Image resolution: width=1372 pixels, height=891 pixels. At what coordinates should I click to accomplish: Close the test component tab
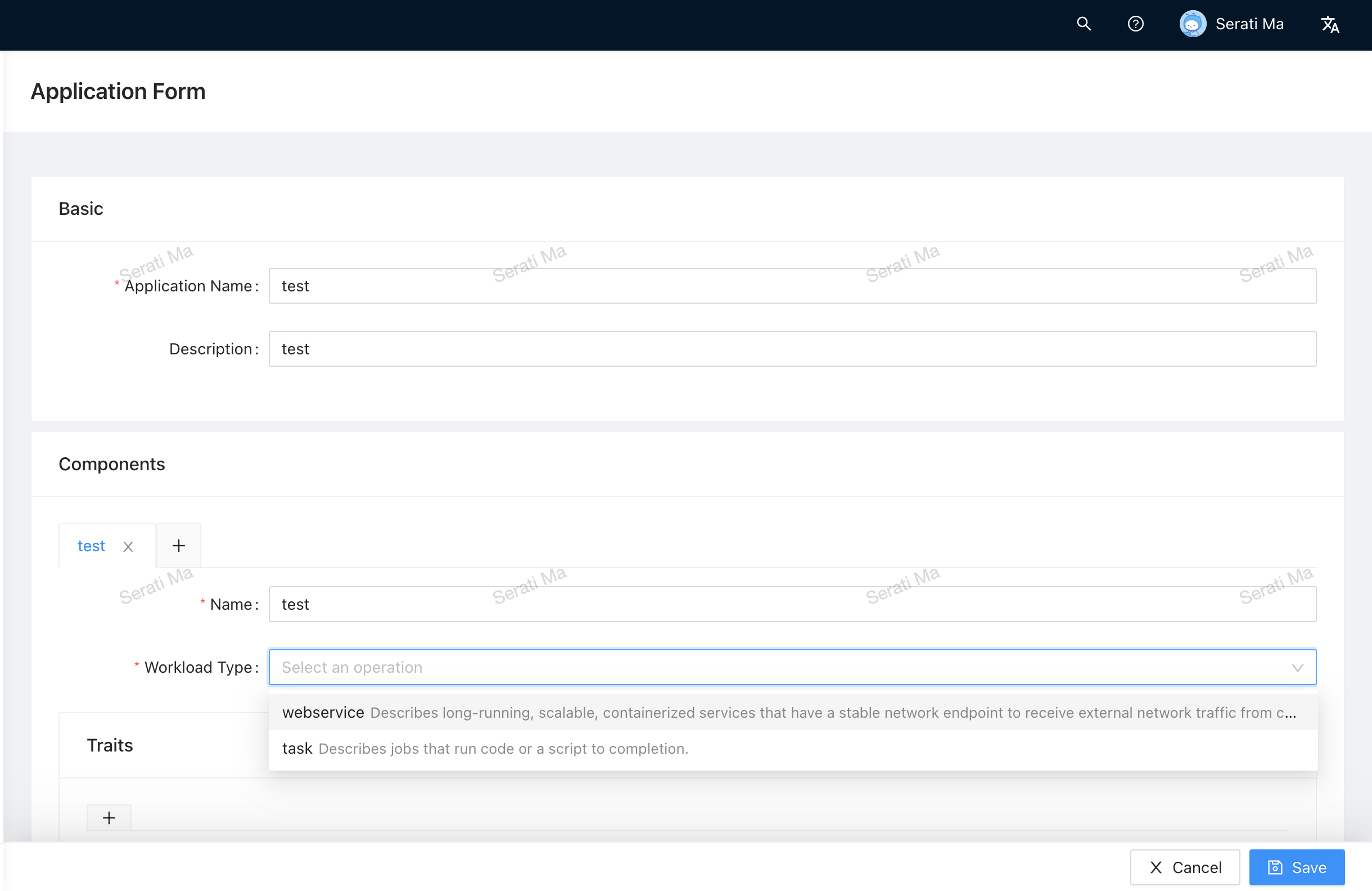click(x=128, y=546)
